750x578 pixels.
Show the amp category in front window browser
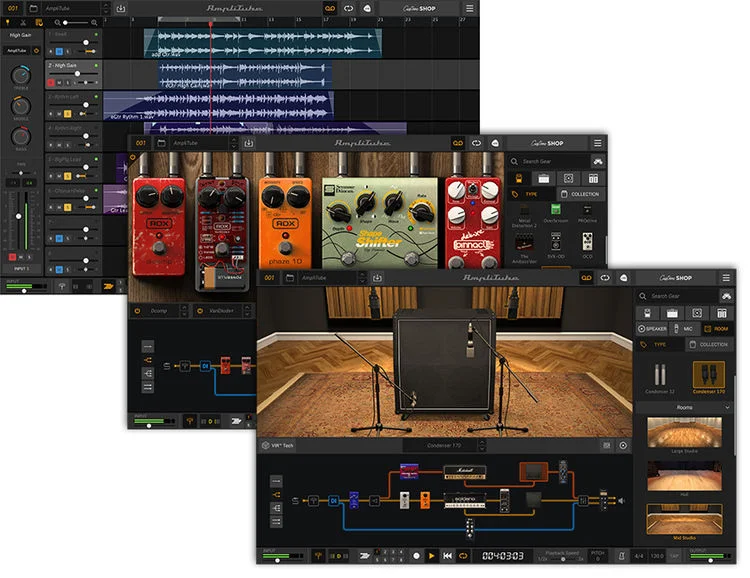672,313
